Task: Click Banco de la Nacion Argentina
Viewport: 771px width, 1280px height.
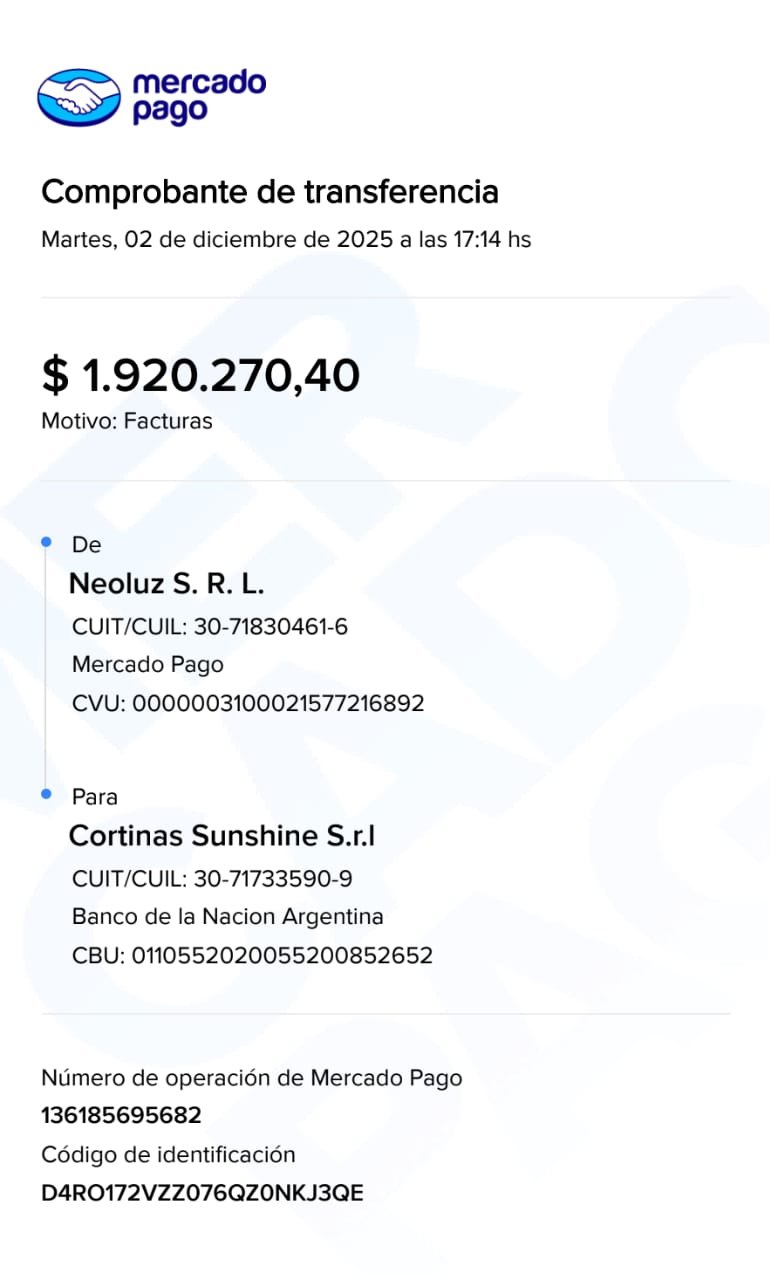Action: pos(228,917)
